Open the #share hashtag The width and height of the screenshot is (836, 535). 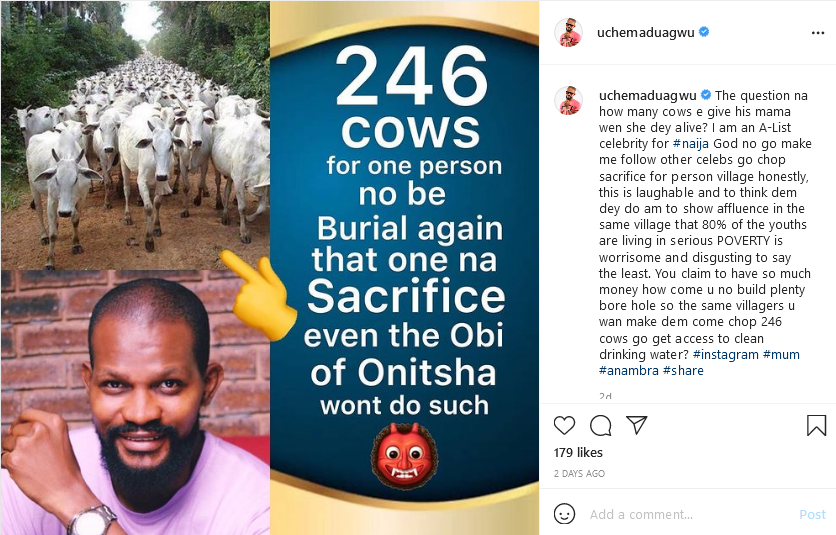coord(683,370)
